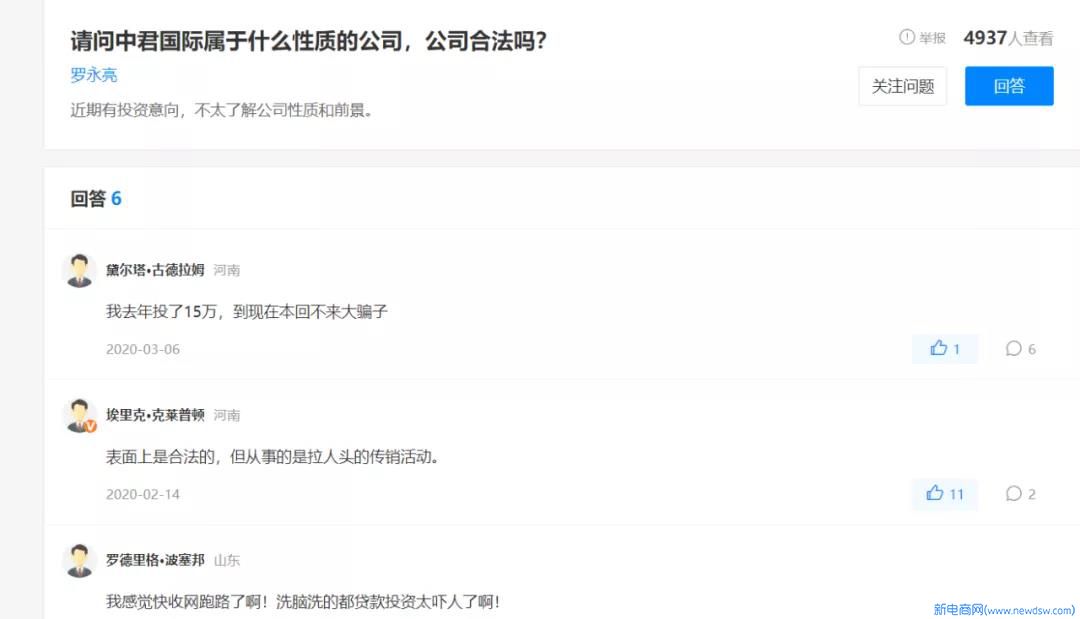Open username 罗德里格·波塞邦
Image resolution: width=1080 pixels, height=619 pixels.
tap(155, 560)
